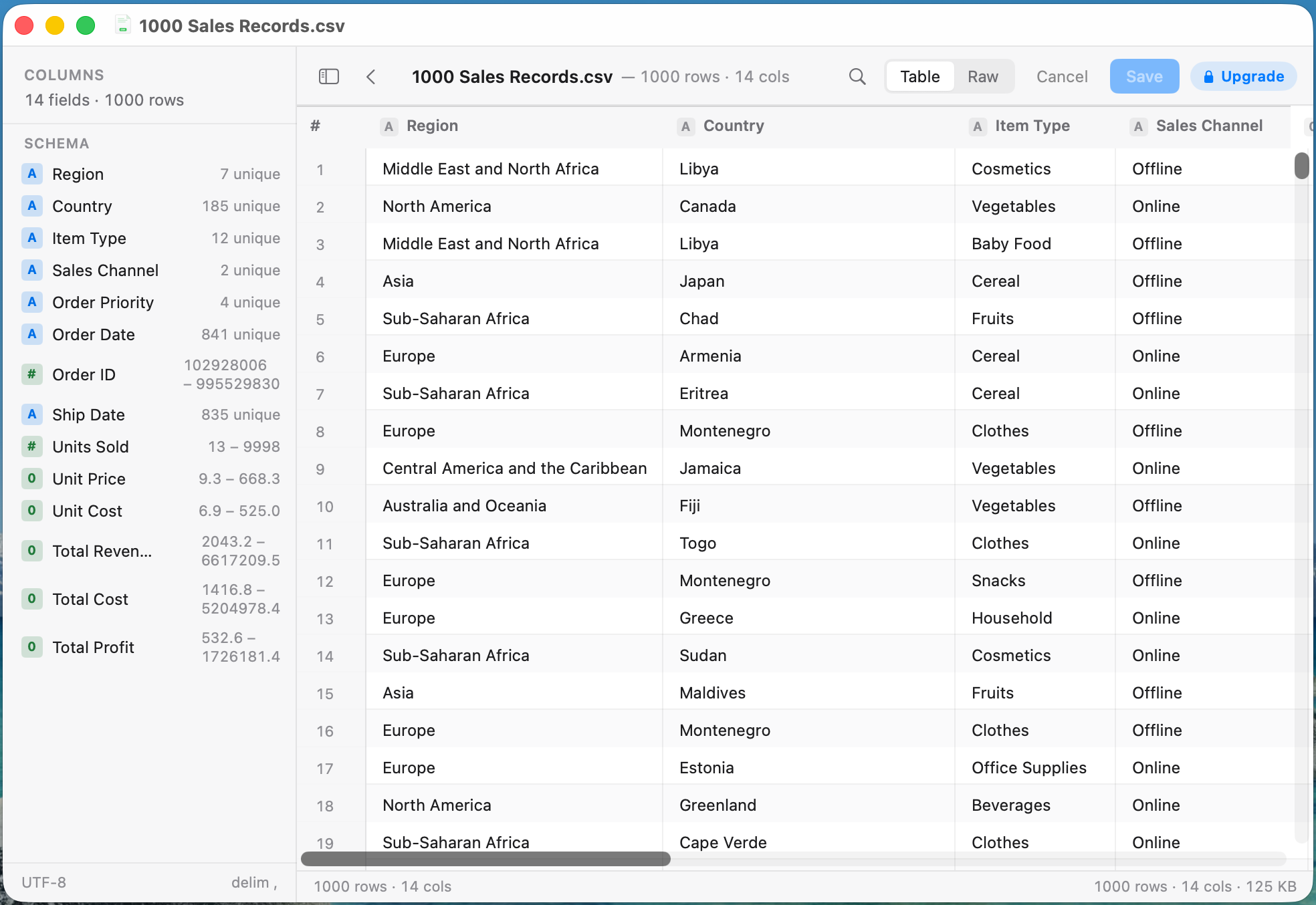Click the type icon beside Country in schema

coord(31,206)
